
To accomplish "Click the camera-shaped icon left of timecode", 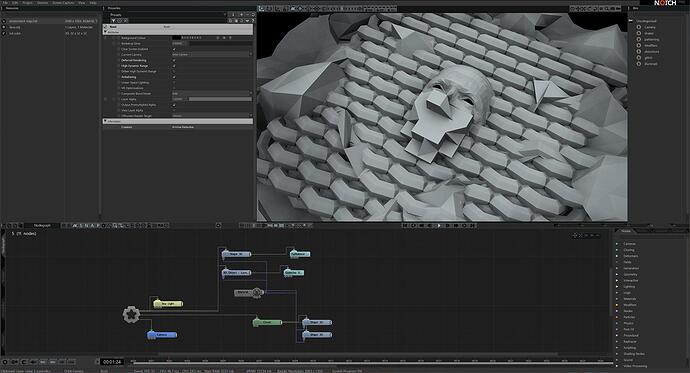I will pos(15,362).
